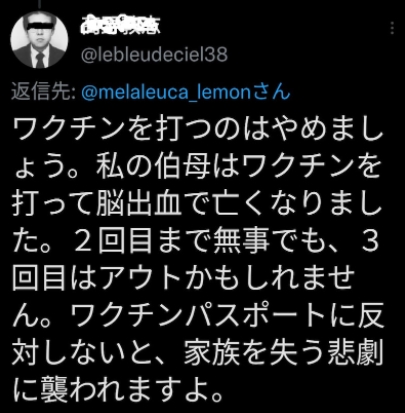Select the thread connector line above avatar
The width and height of the screenshot is (405, 413).
click(x=39, y=4)
